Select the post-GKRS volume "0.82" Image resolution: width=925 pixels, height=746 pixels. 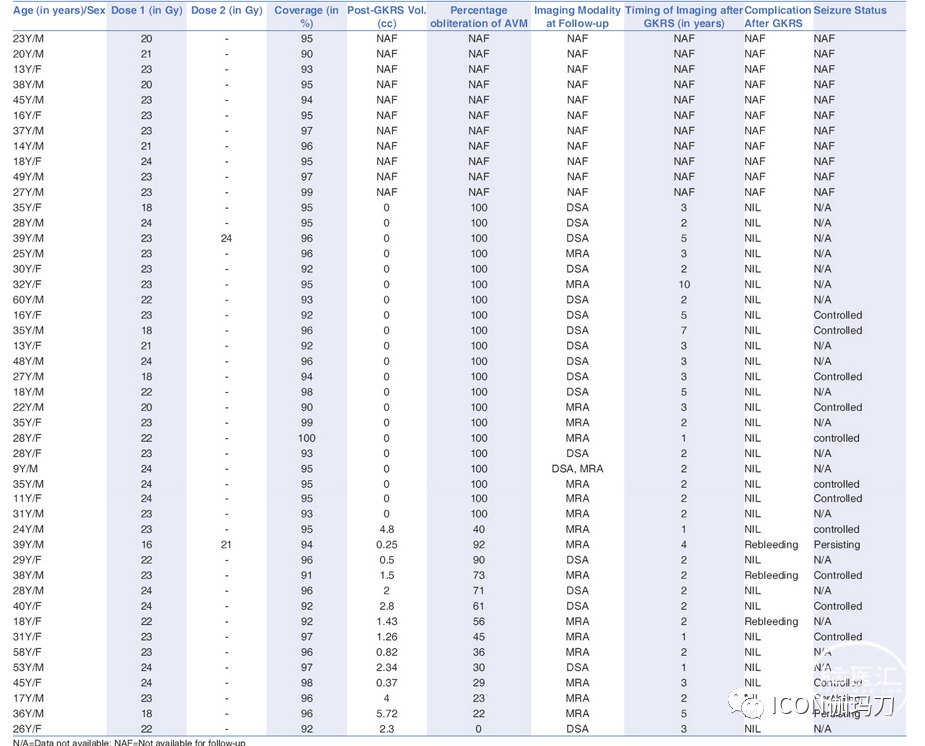tap(386, 652)
